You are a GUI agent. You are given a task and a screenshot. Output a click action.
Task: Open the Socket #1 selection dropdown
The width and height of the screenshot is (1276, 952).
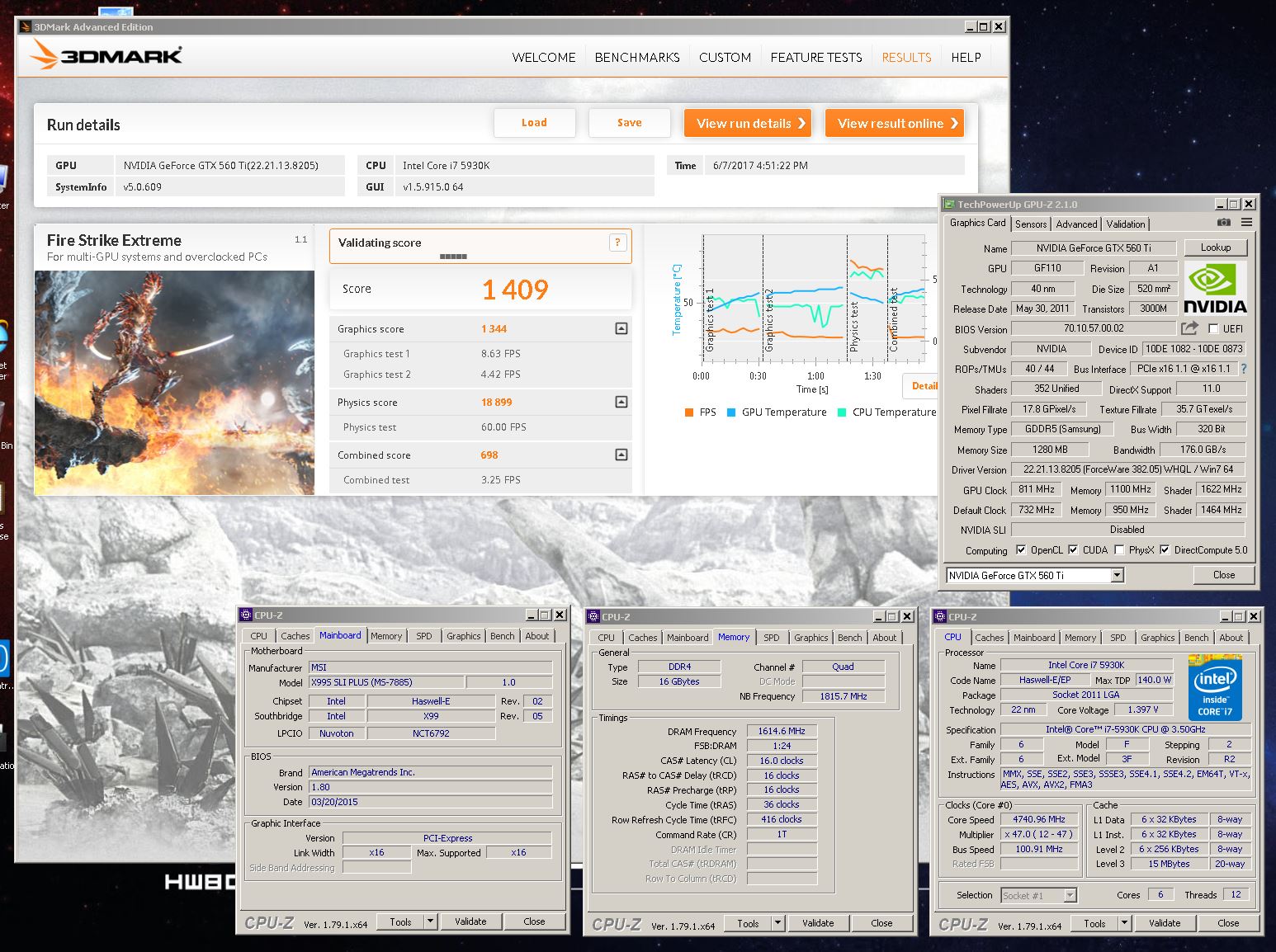tap(1070, 895)
